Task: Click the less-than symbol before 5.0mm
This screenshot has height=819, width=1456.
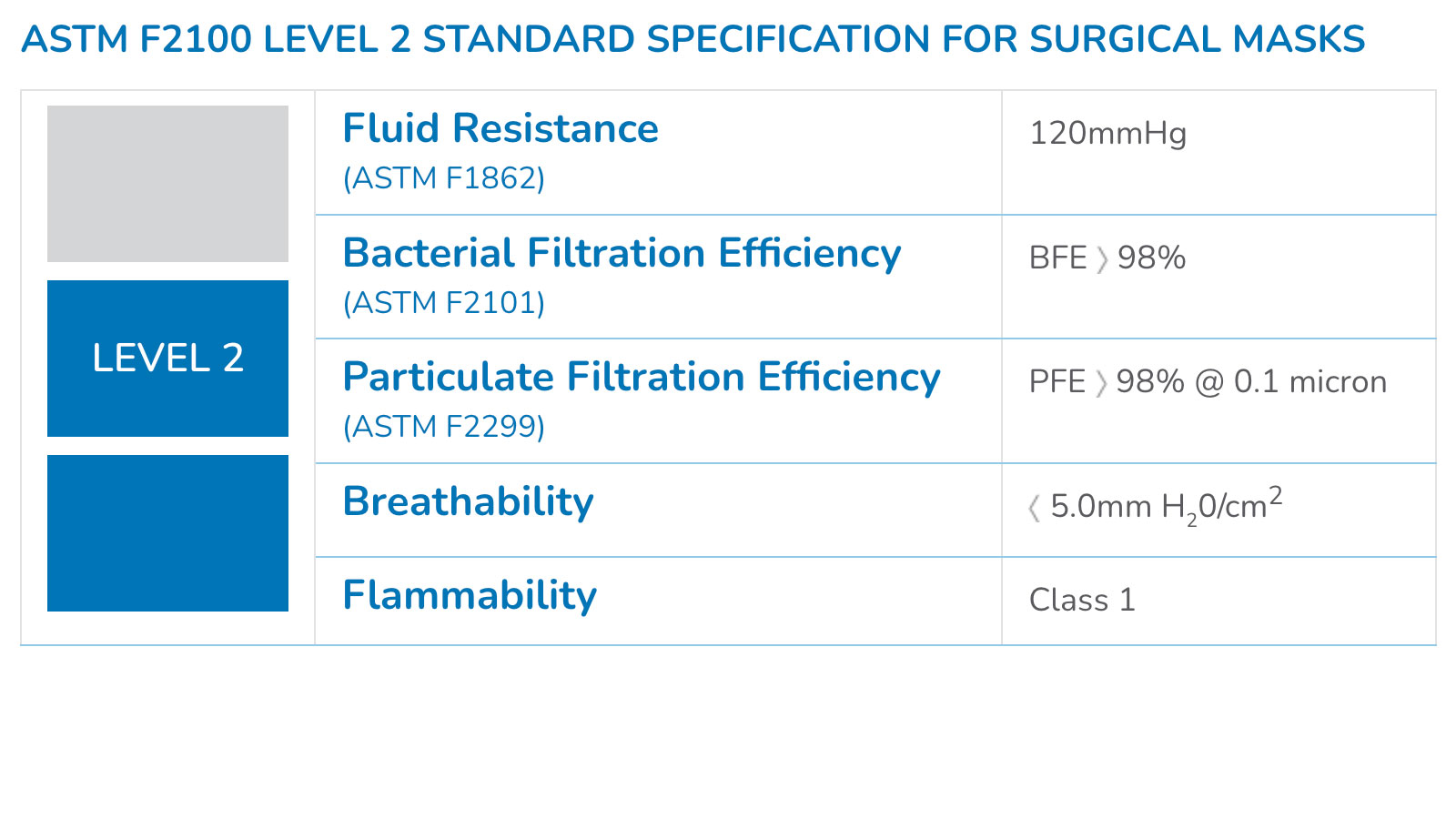Action: (1035, 508)
